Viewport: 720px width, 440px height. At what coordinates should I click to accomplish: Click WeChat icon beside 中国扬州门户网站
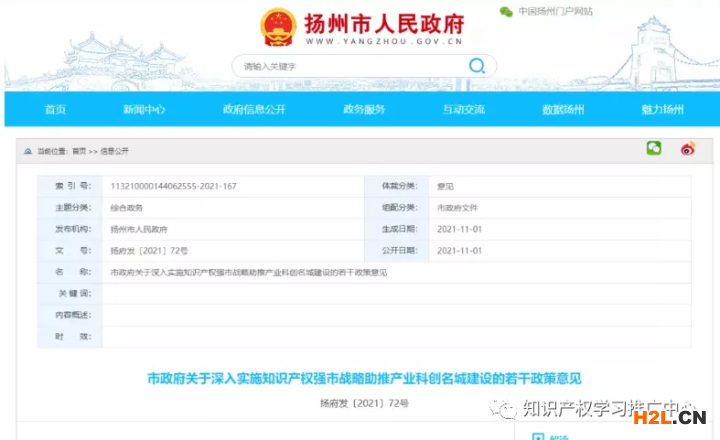click(507, 12)
